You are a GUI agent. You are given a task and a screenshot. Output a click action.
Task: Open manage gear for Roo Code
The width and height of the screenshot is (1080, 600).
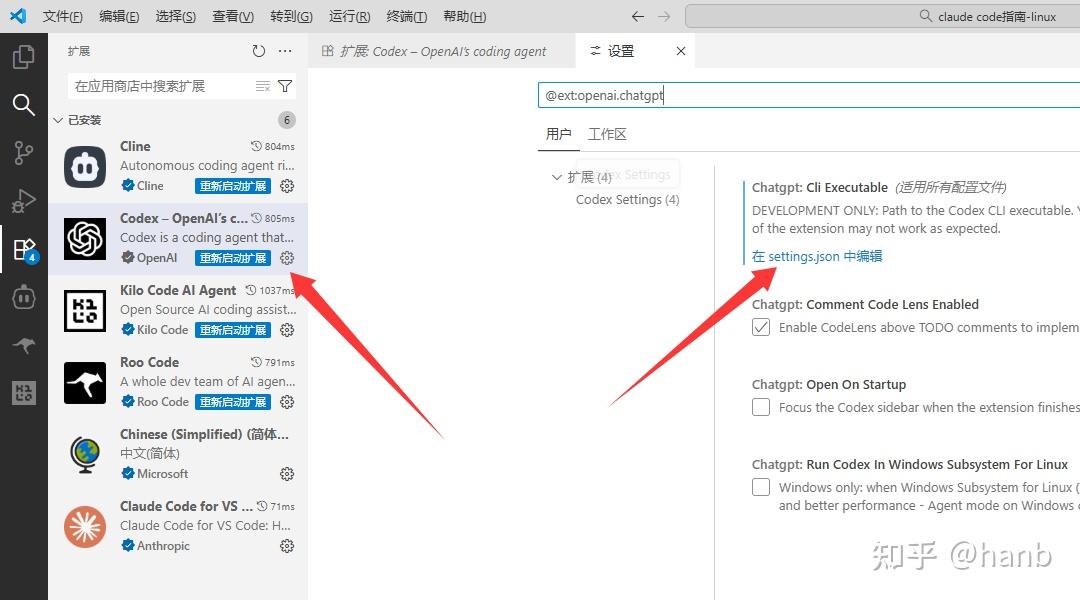click(287, 402)
